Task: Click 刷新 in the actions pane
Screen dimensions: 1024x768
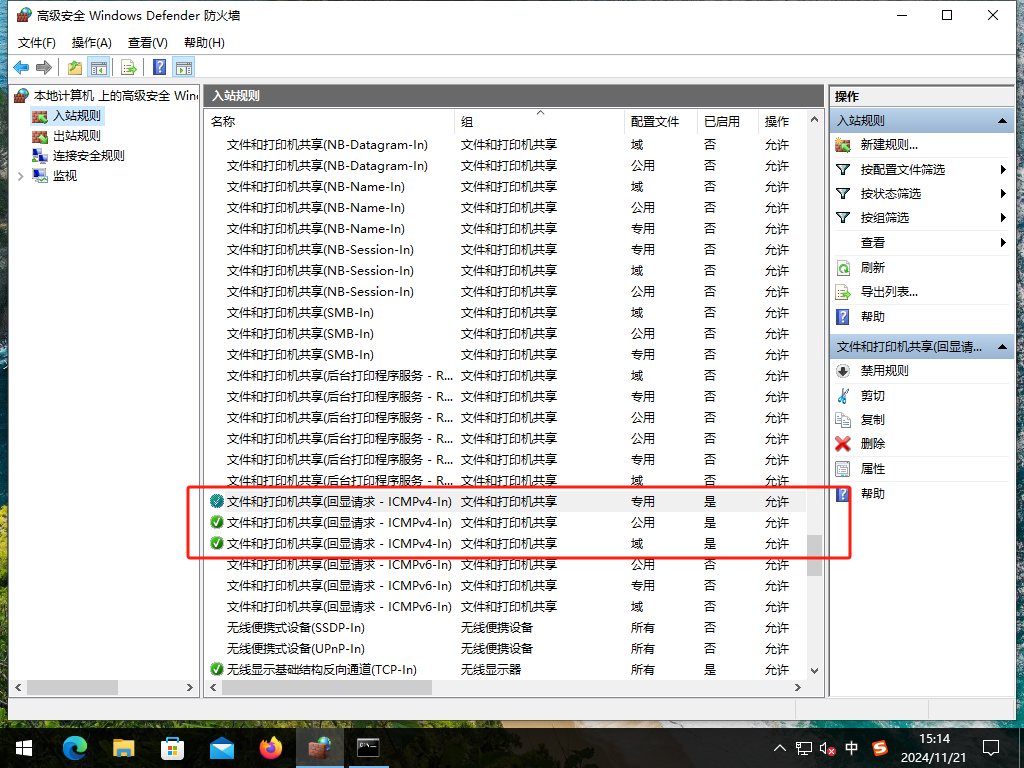Action: pyautogui.click(x=872, y=268)
